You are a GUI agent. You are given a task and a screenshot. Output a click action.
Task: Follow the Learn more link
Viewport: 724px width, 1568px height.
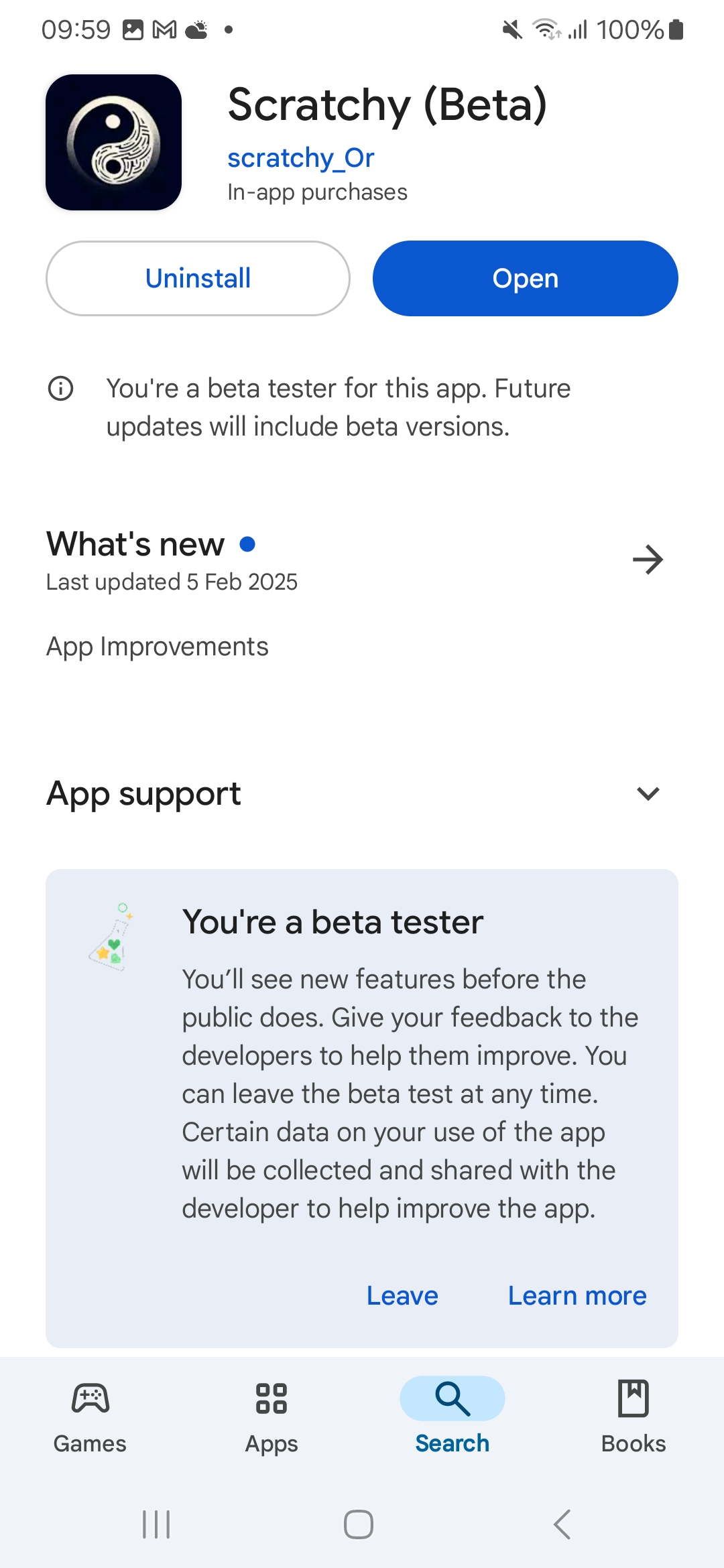[577, 1296]
